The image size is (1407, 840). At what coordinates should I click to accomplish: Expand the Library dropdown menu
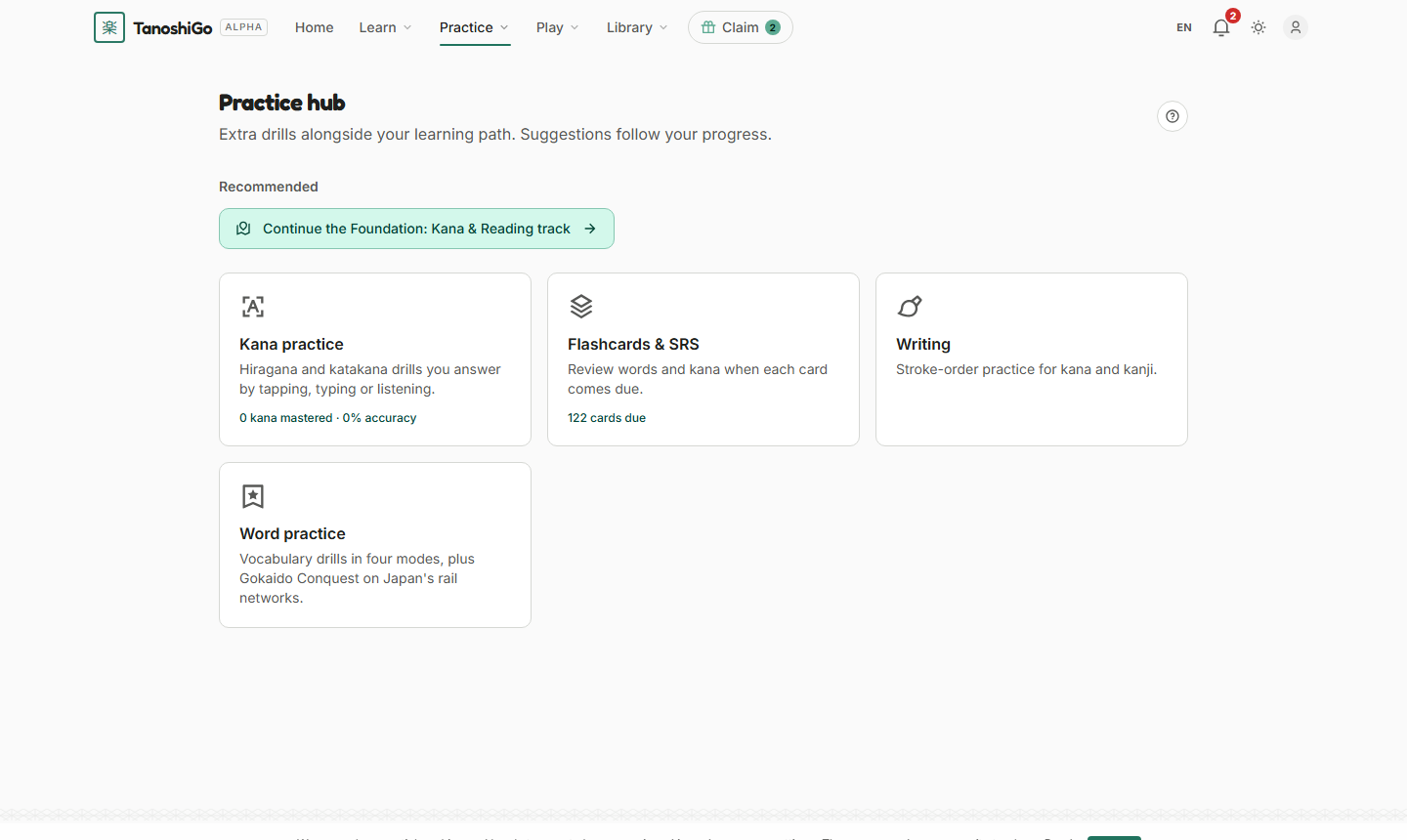coord(637,27)
